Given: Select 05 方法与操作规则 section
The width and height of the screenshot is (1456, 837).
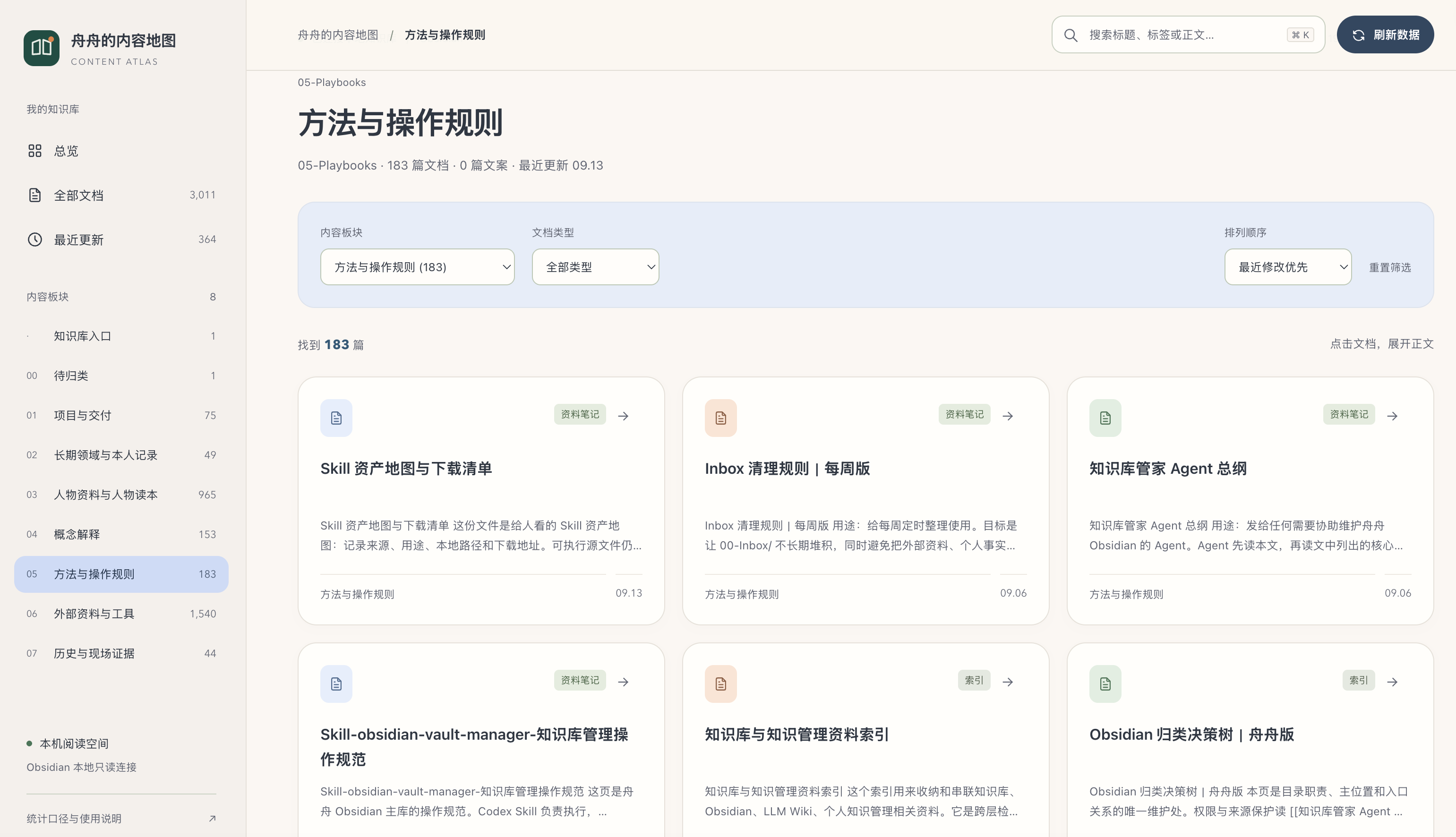Looking at the screenshot, I should pos(121,574).
